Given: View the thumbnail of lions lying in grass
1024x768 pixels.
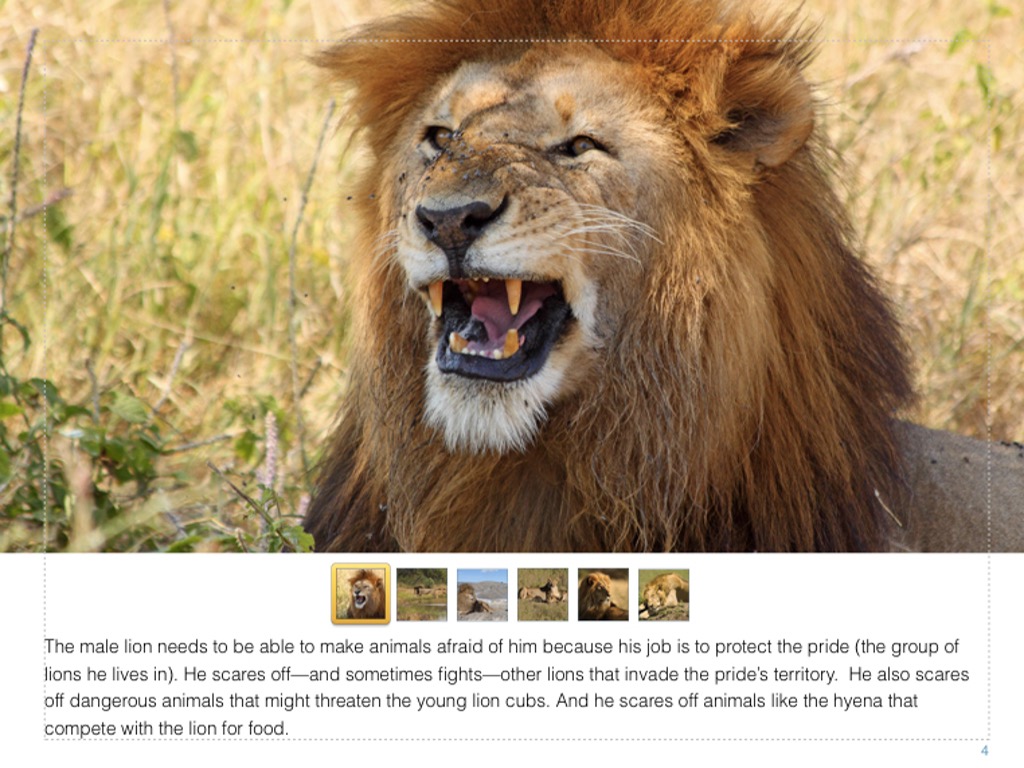Looking at the screenshot, I should coord(543,594).
